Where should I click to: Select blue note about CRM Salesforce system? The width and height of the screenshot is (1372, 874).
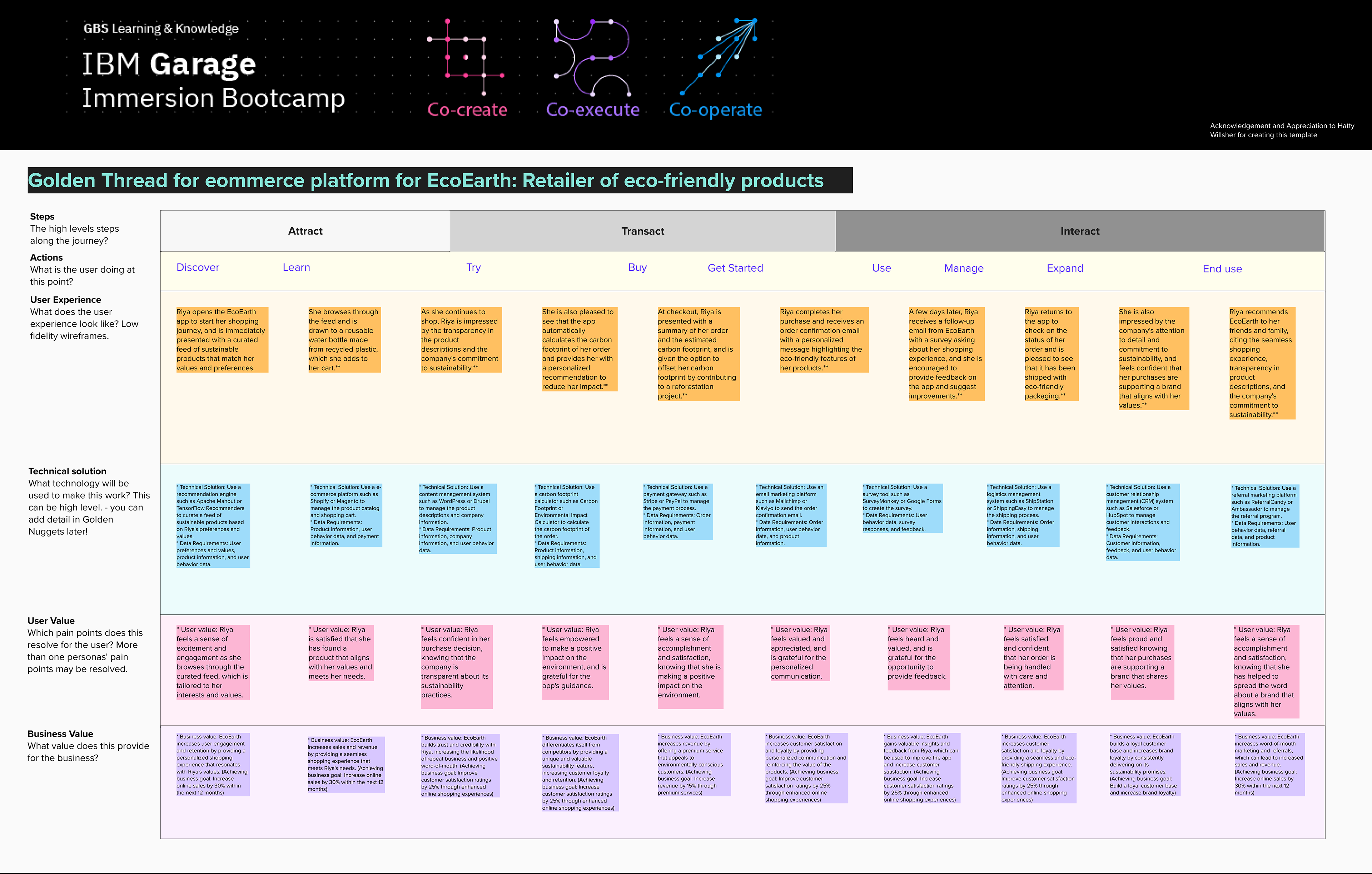click(1142, 522)
